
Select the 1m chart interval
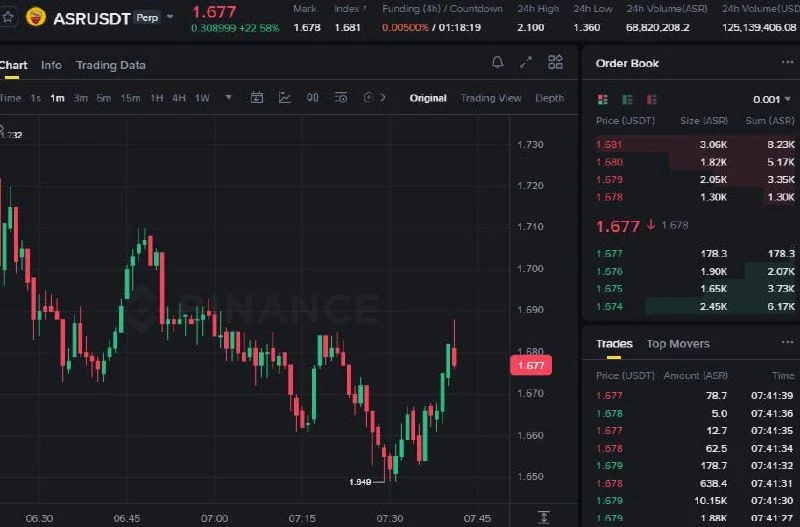click(x=57, y=98)
